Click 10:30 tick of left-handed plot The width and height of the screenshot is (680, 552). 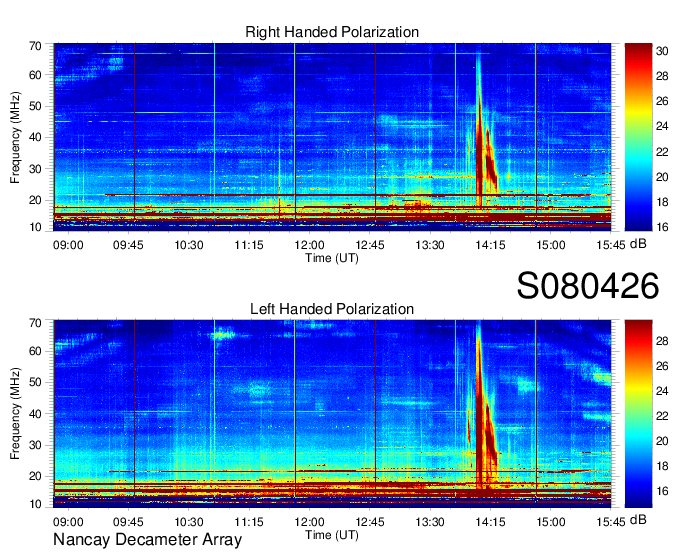click(x=189, y=522)
